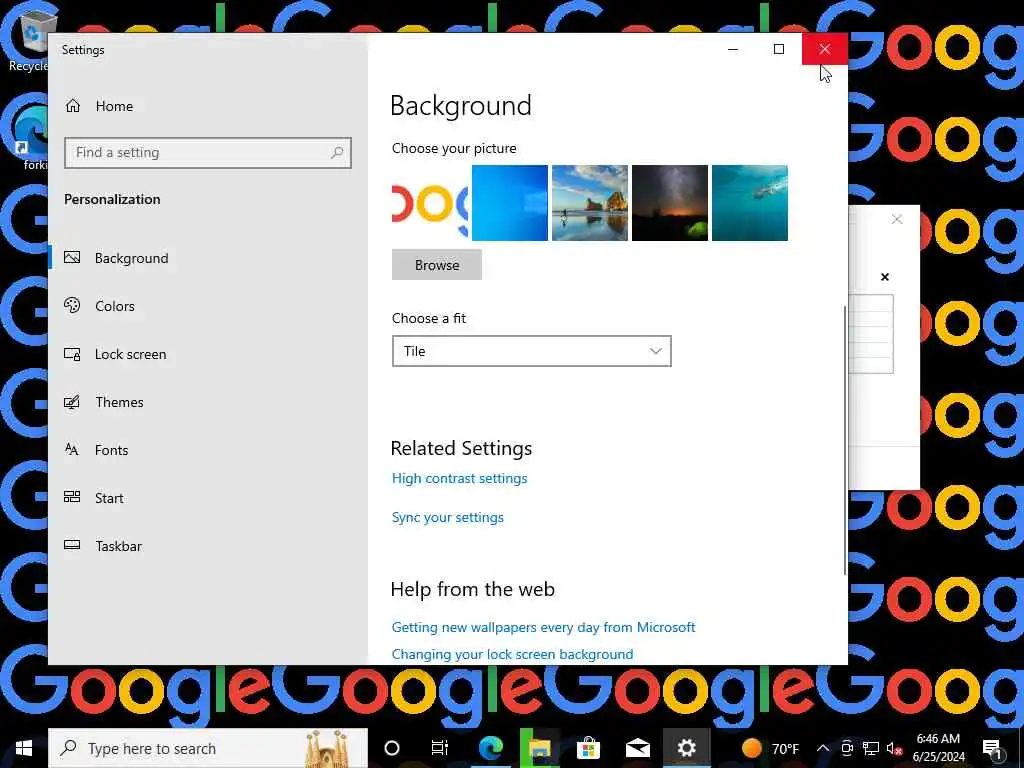The width and height of the screenshot is (1024, 768).
Task: Open Cortana from the taskbar
Action: pyautogui.click(x=392, y=748)
